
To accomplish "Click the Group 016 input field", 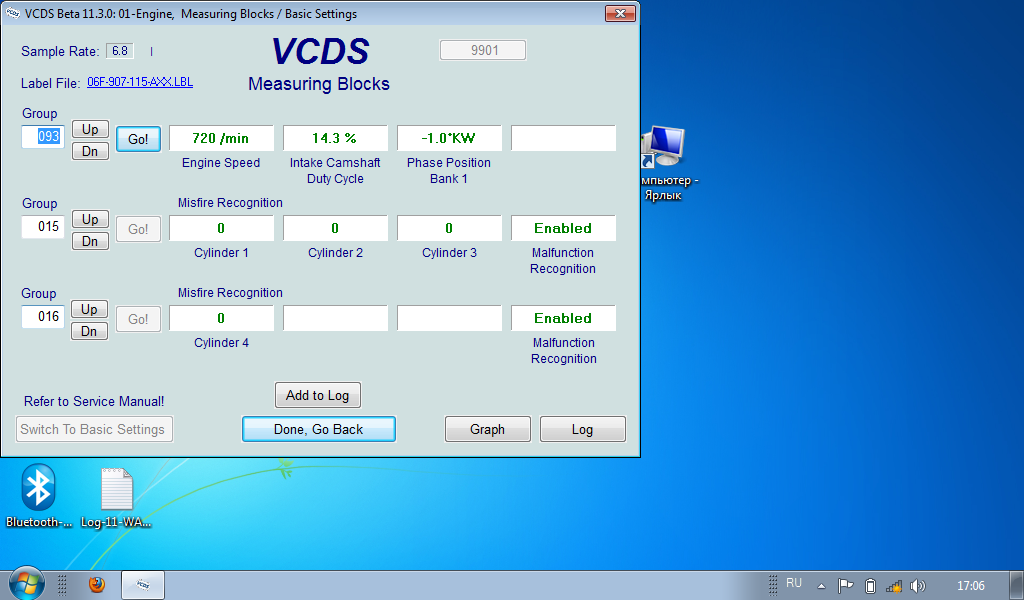I will [x=43, y=317].
